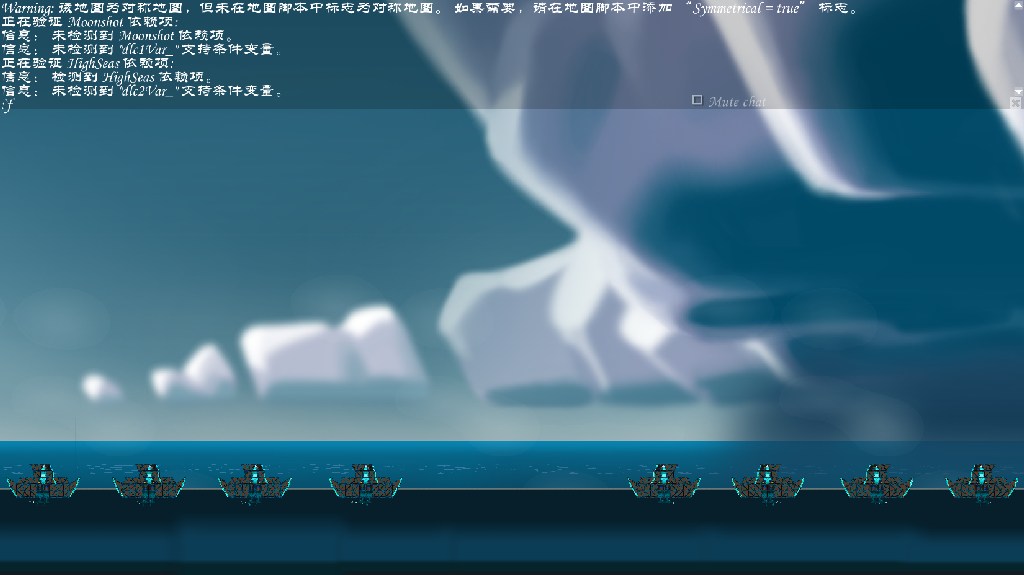1024x575 pixels.
Task: Select the second warship from the right
Action: (x=876, y=484)
